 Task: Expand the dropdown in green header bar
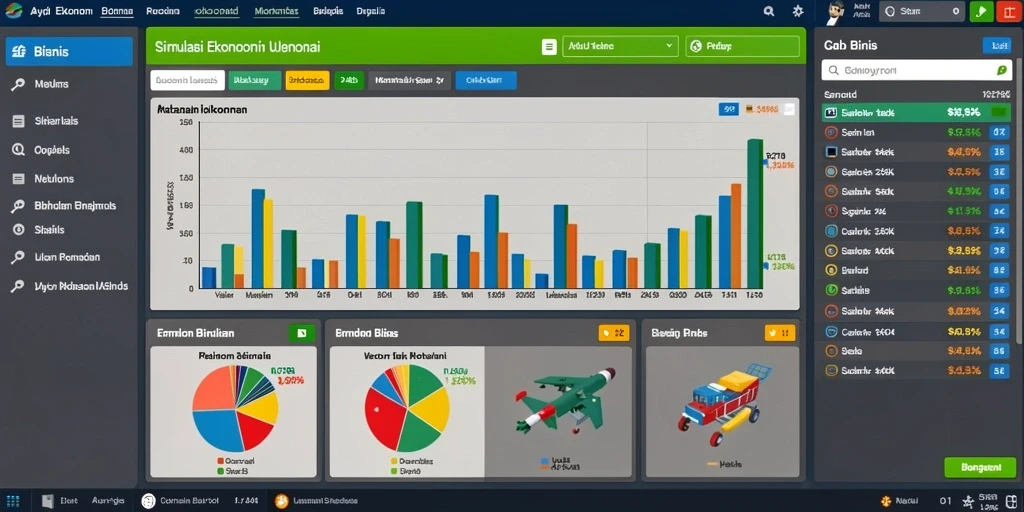click(620, 46)
